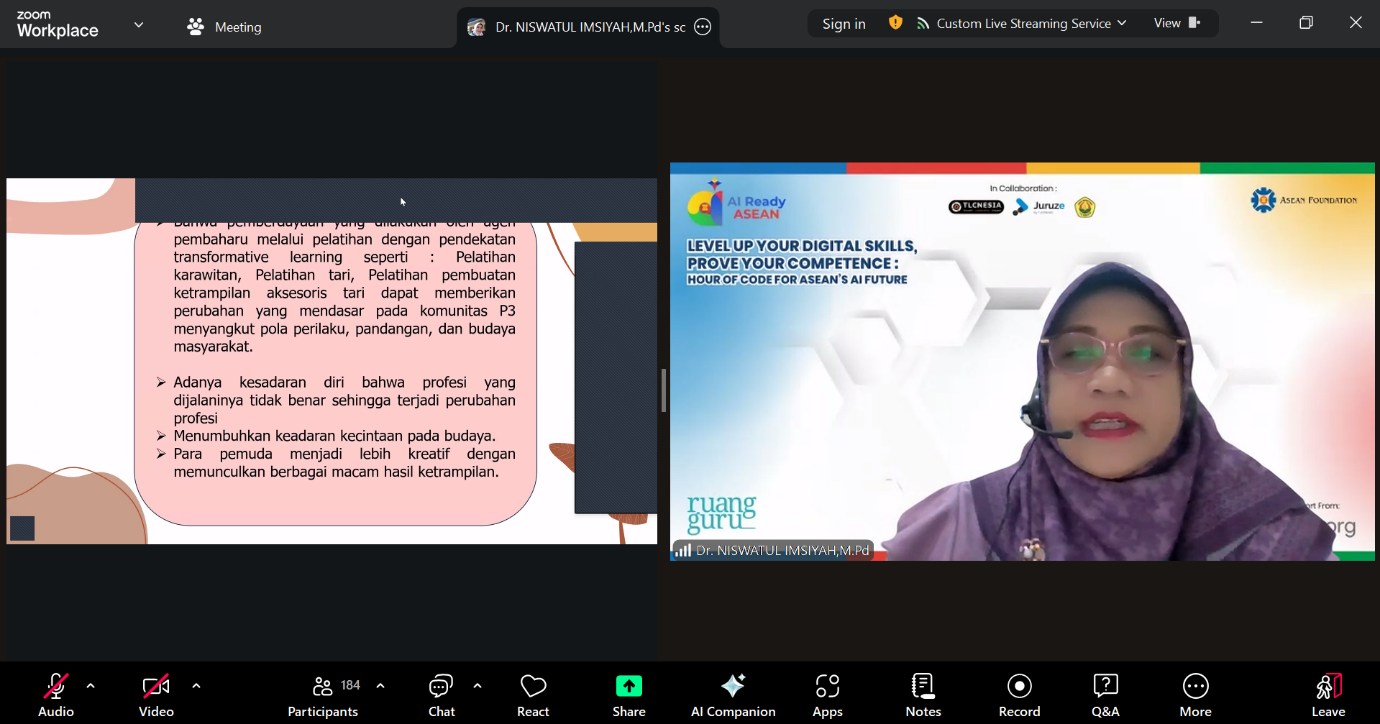Click the Sign in button
Image resolution: width=1380 pixels, height=724 pixels.
tap(843, 24)
